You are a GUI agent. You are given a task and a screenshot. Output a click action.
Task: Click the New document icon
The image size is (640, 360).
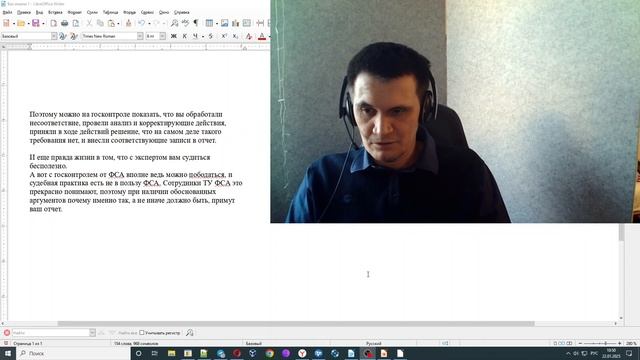pyautogui.click(x=7, y=23)
